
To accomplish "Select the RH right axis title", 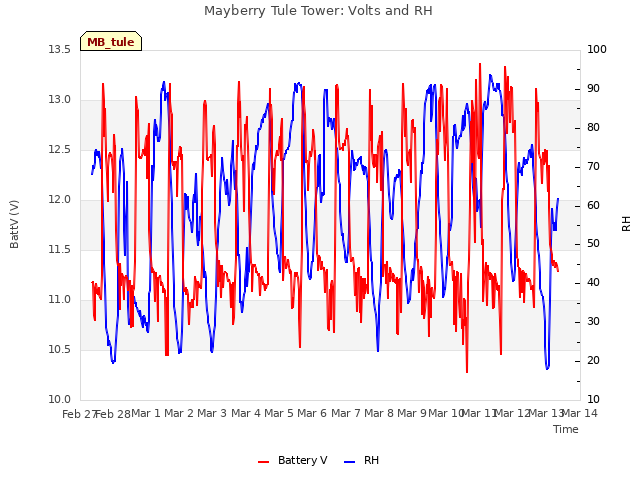I will [x=626, y=224].
